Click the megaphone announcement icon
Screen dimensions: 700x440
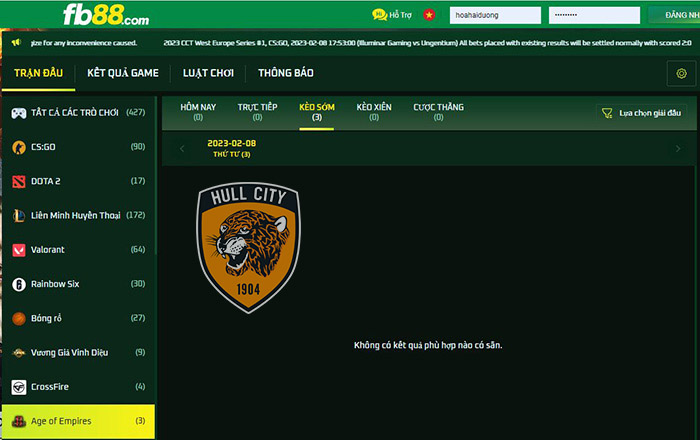(17, 42)
